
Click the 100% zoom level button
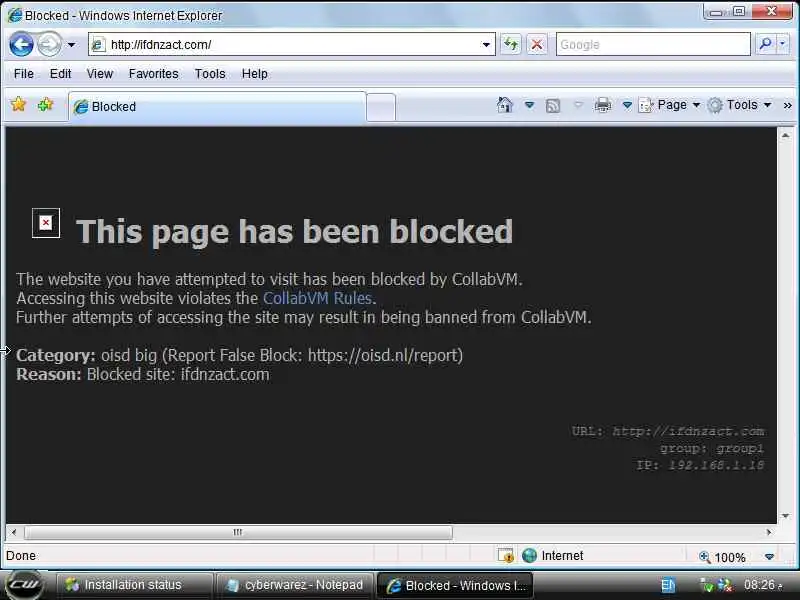coord(722,557)
